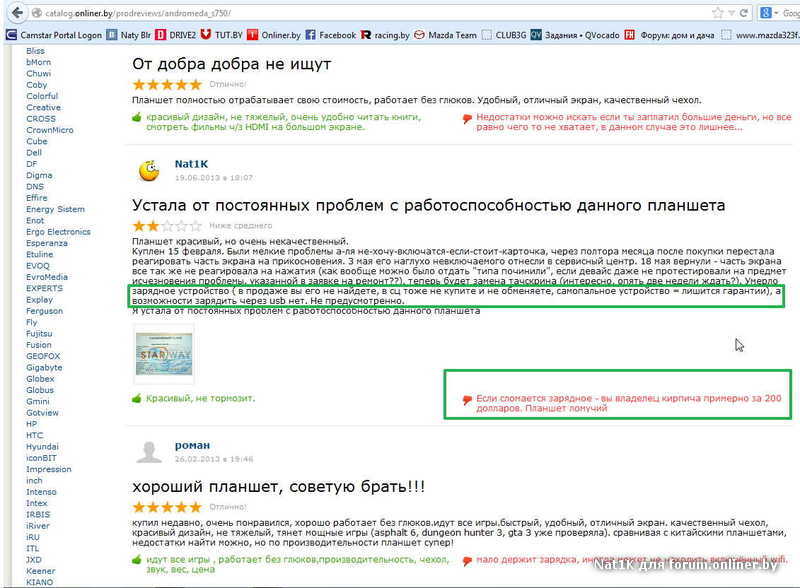Choose the CROSS brand link

[41, 119]
